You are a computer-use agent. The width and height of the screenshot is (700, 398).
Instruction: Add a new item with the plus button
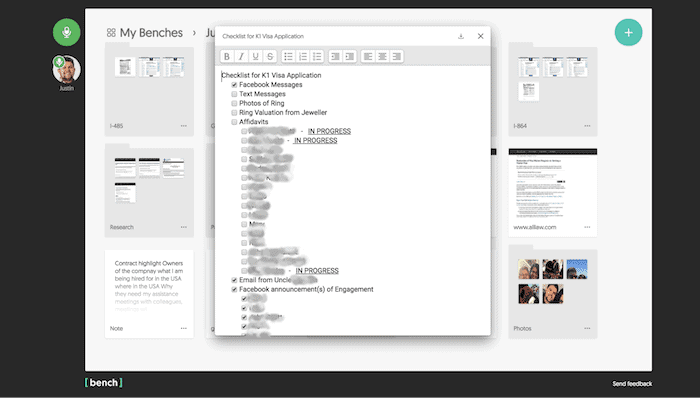[x=628, y=33]
